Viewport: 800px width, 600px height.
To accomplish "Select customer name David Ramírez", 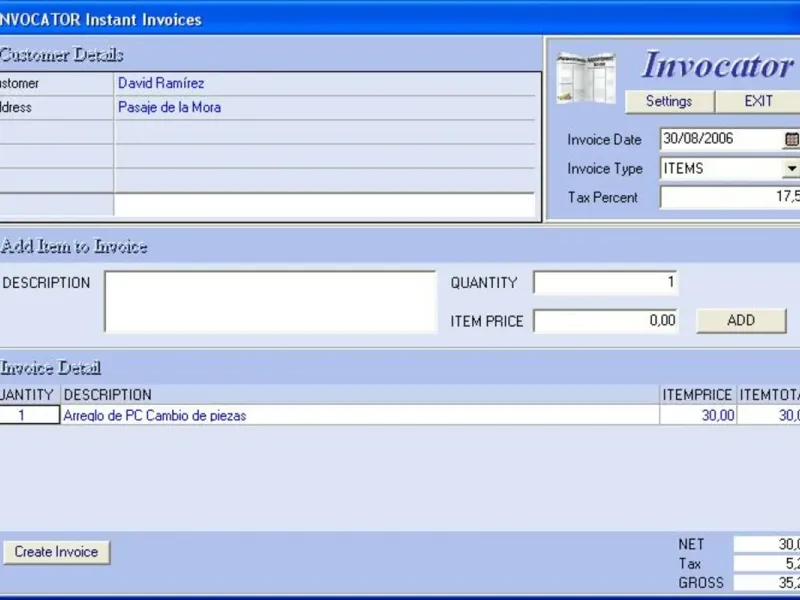I will 161,83.
